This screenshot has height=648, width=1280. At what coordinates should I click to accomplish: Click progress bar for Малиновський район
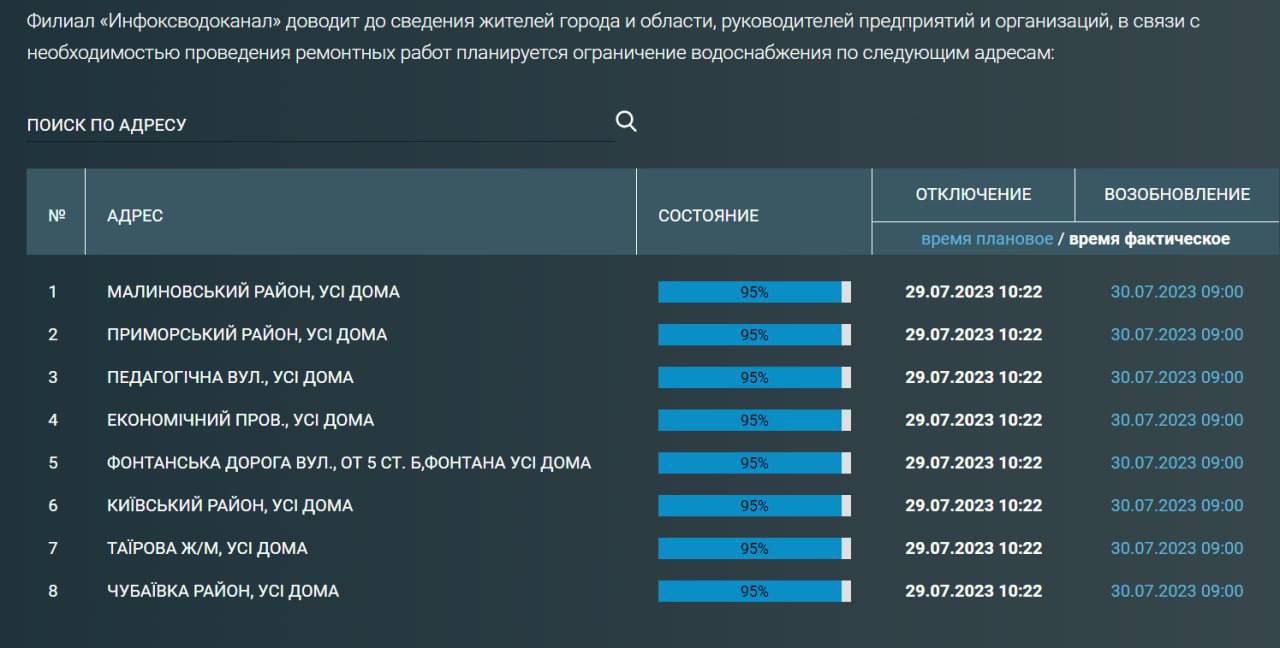[x=754, y=292]
